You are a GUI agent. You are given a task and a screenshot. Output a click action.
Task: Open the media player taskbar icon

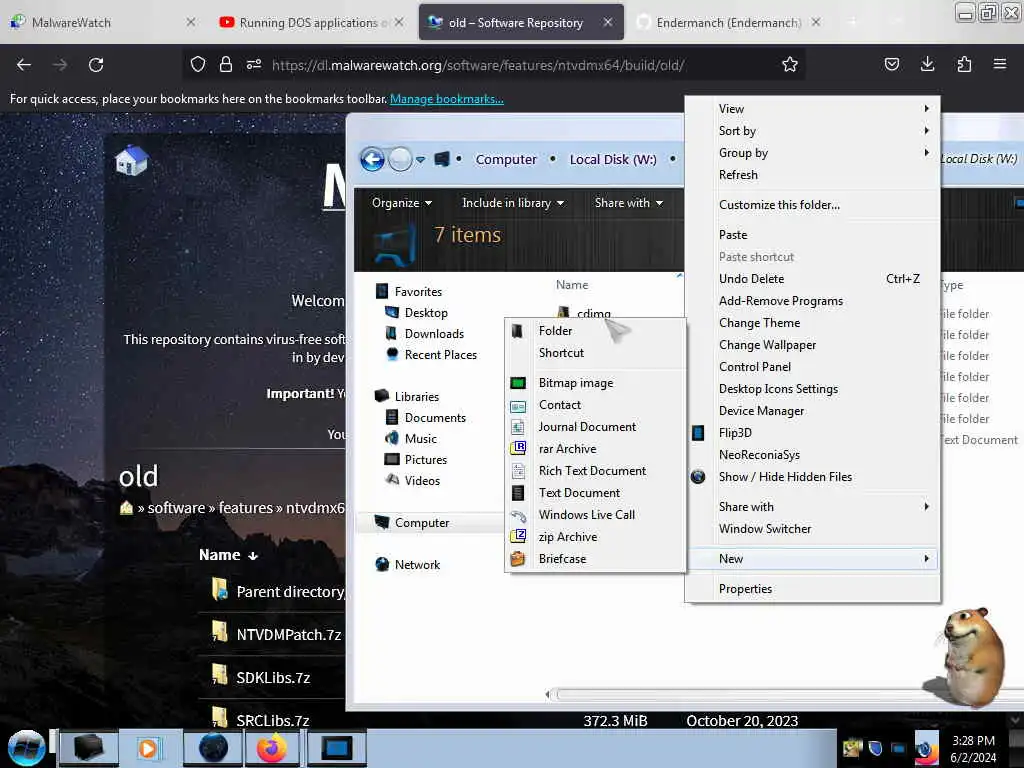[x=148, y=748]
